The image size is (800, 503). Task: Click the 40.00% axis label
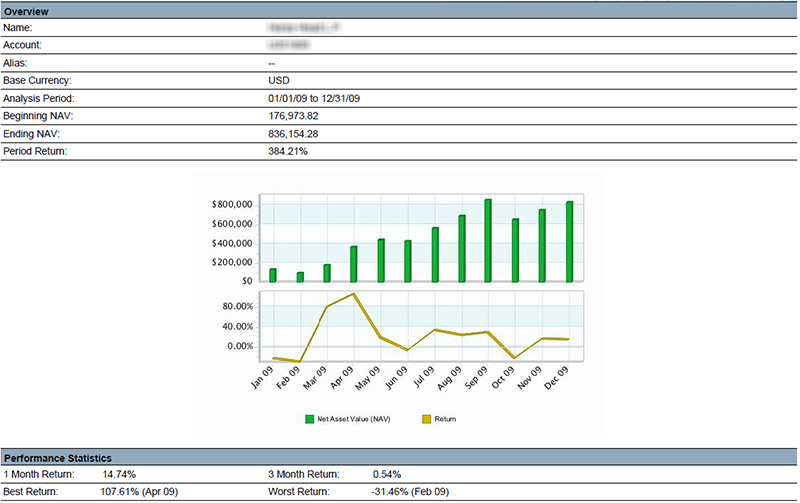(238, 326)
